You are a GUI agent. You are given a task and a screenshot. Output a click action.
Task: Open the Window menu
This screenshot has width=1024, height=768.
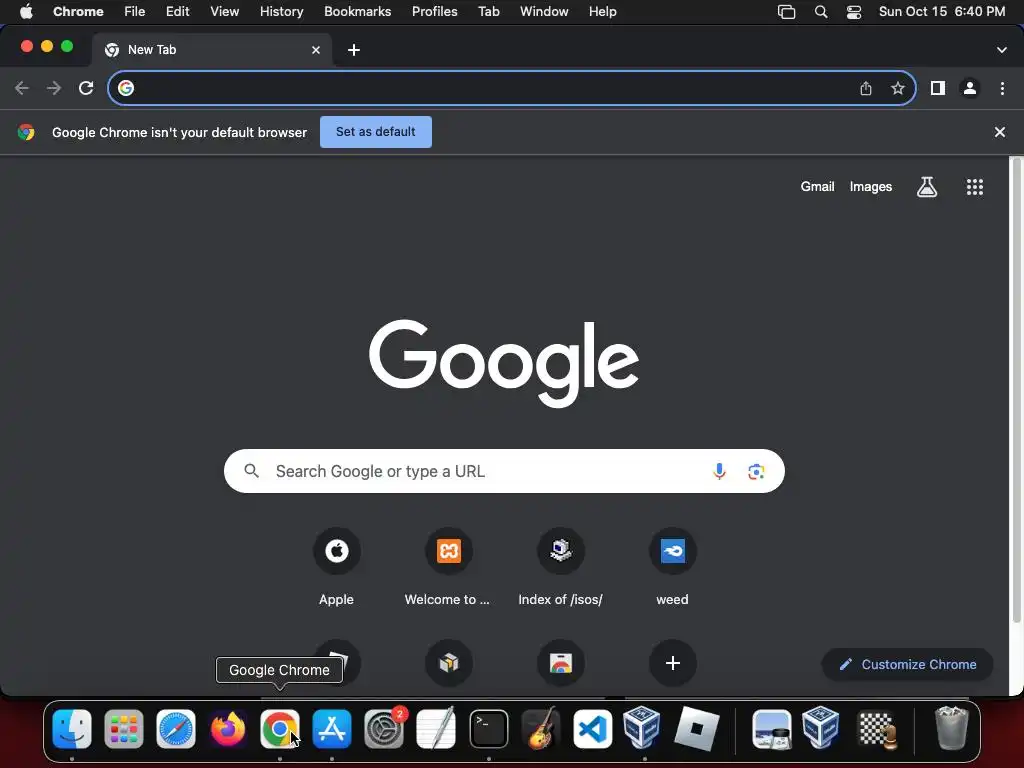(544, 12)
